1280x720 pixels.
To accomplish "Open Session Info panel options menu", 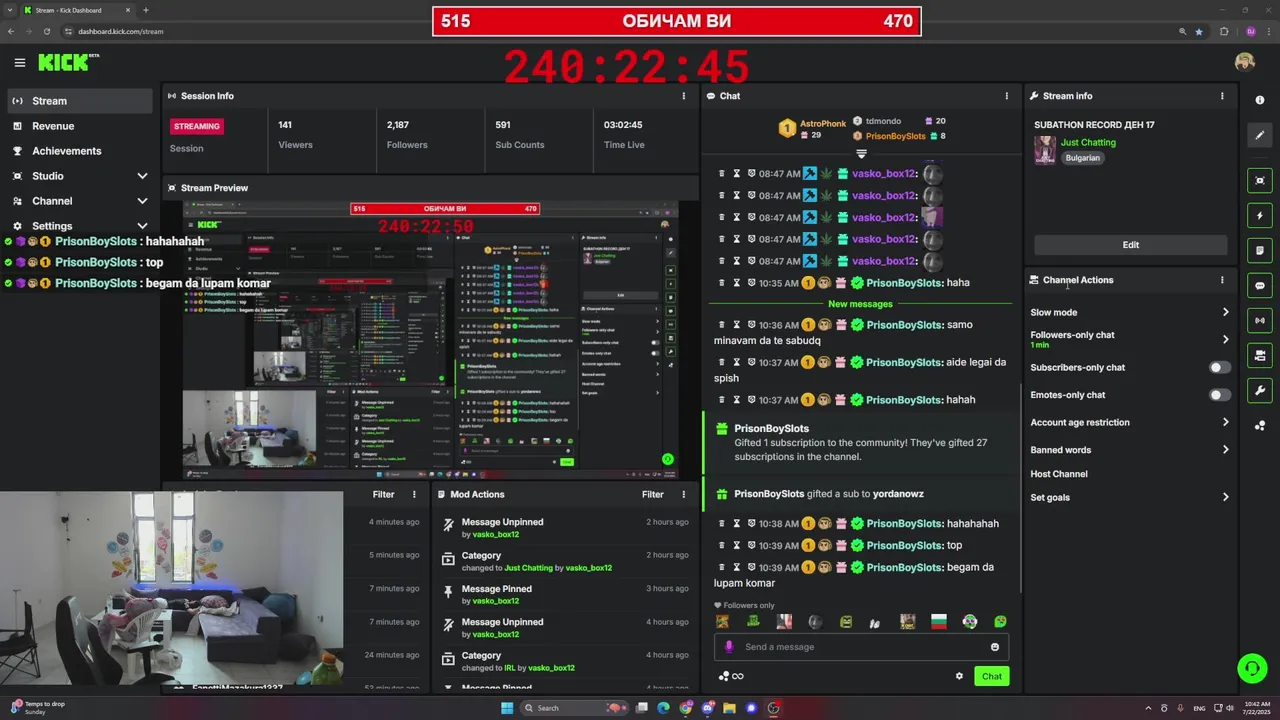I will [684, 96].
